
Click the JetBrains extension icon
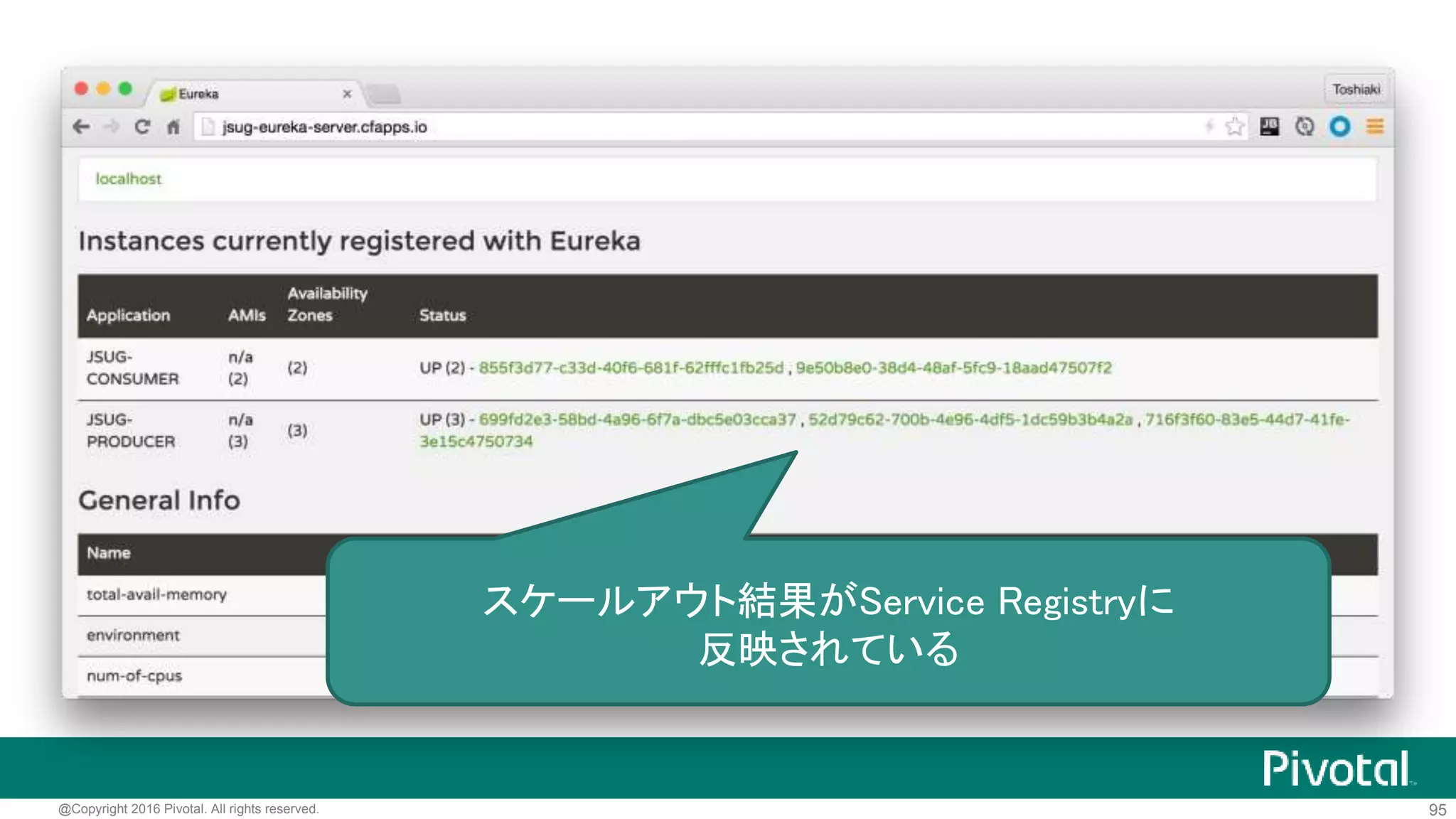1269,127
